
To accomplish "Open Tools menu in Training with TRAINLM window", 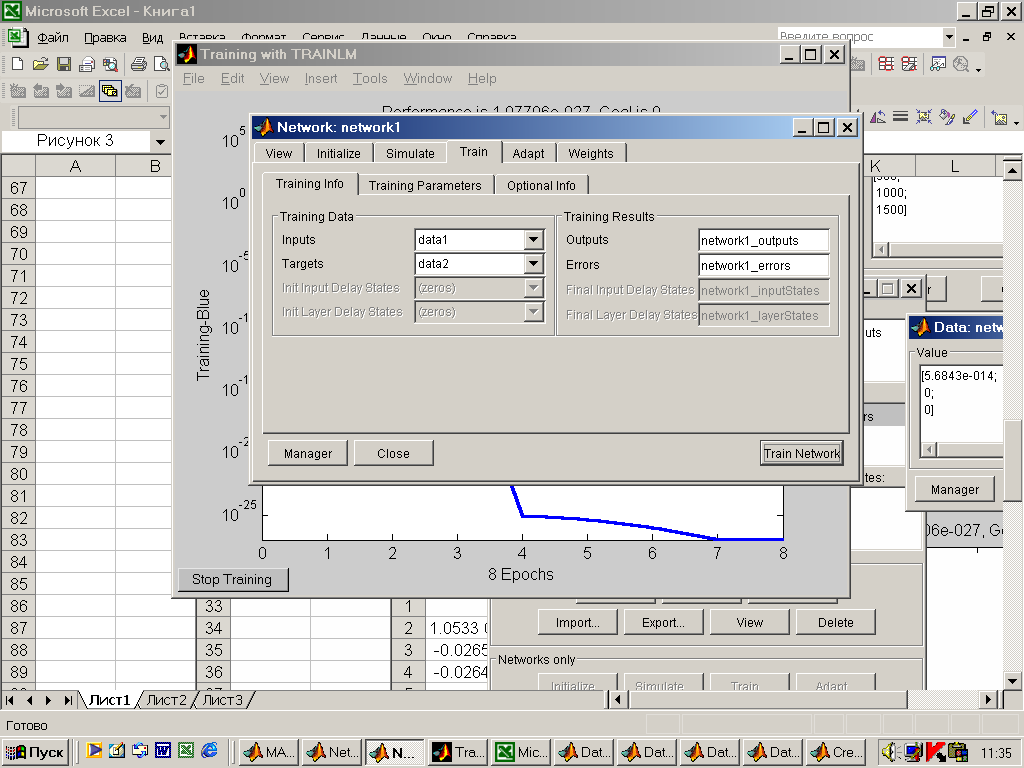I will pos(370,78).
